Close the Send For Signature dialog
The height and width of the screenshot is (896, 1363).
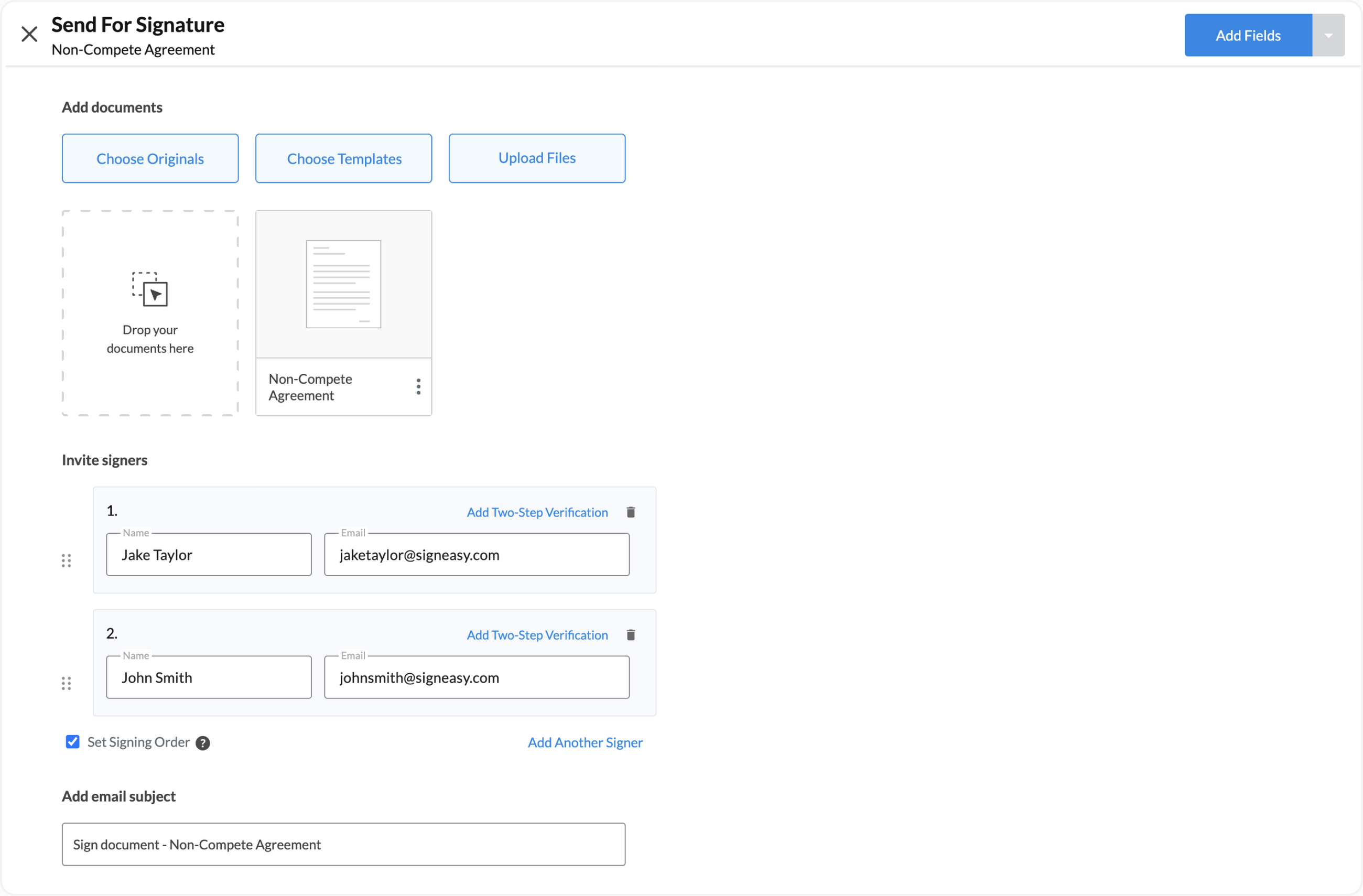coord(30,34)
